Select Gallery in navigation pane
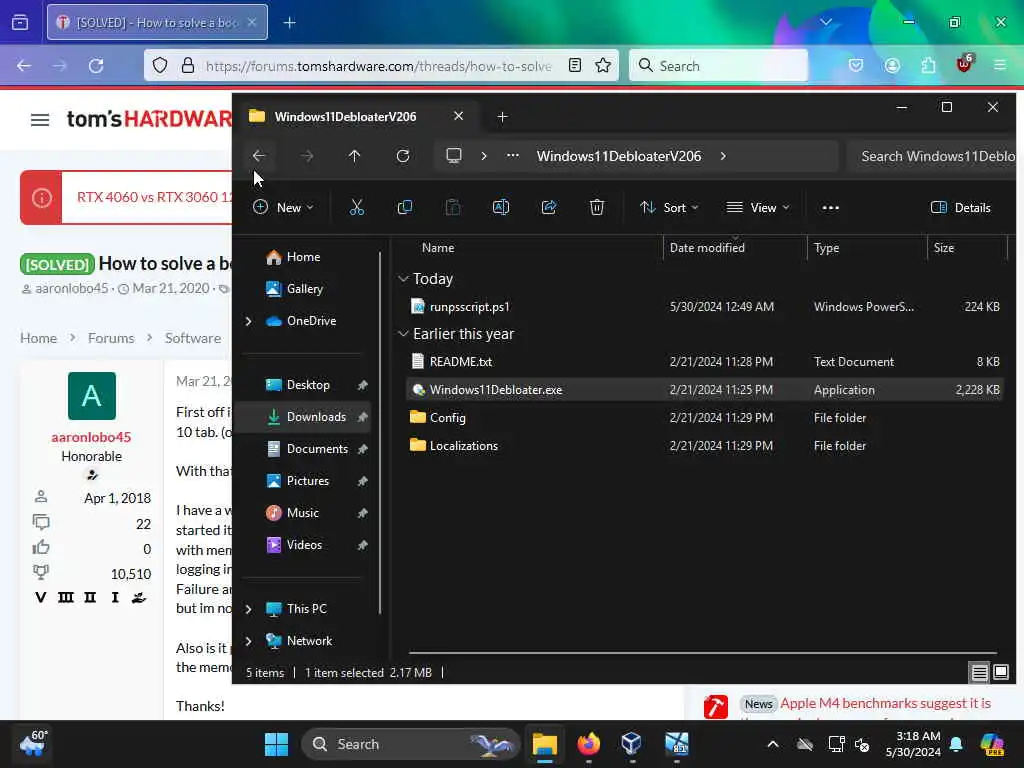The image size is (1024, 768). 295,289
